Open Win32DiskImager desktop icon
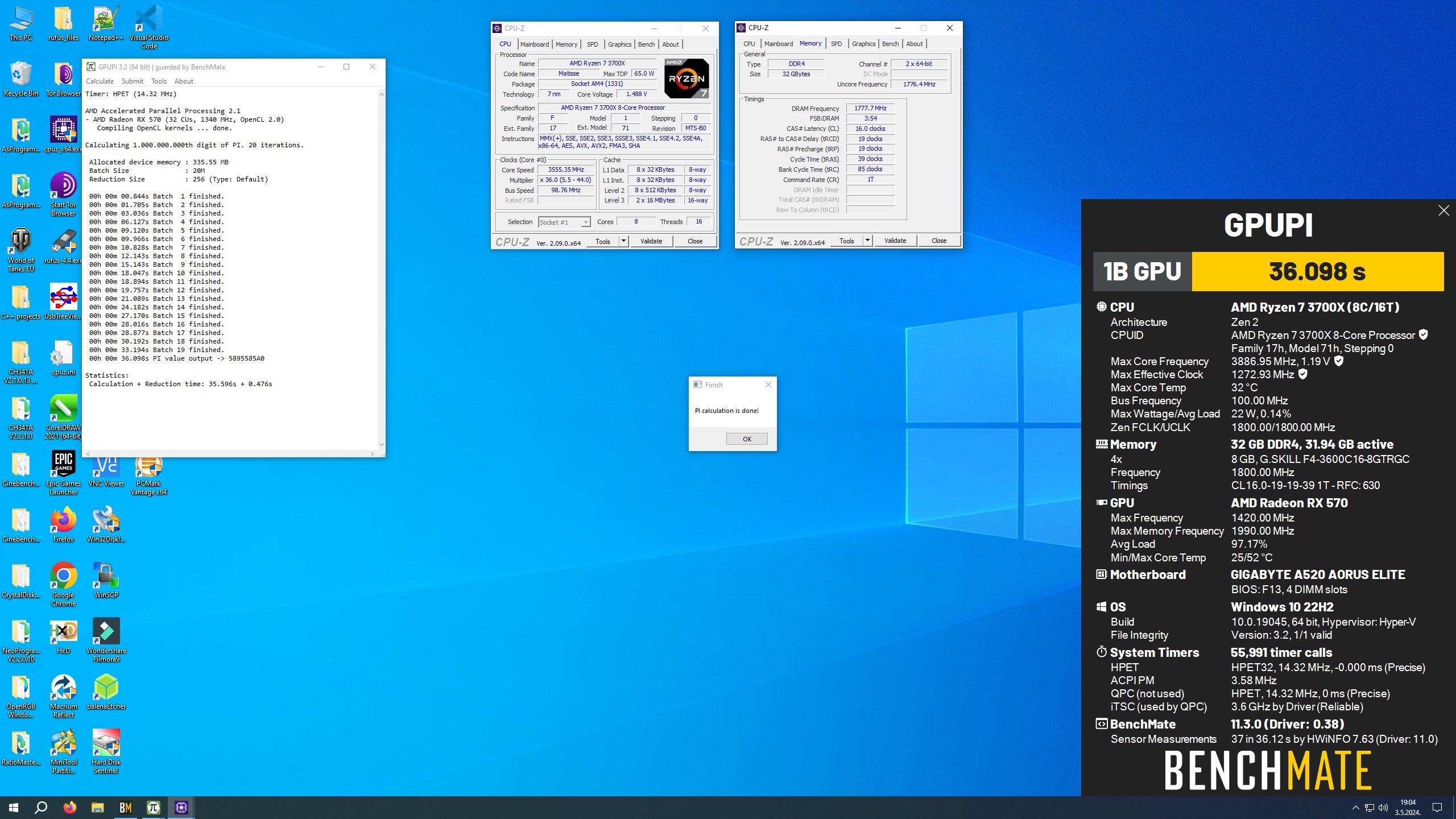The width and height of the screenshot is (1456, 819). tap(106, 526)
